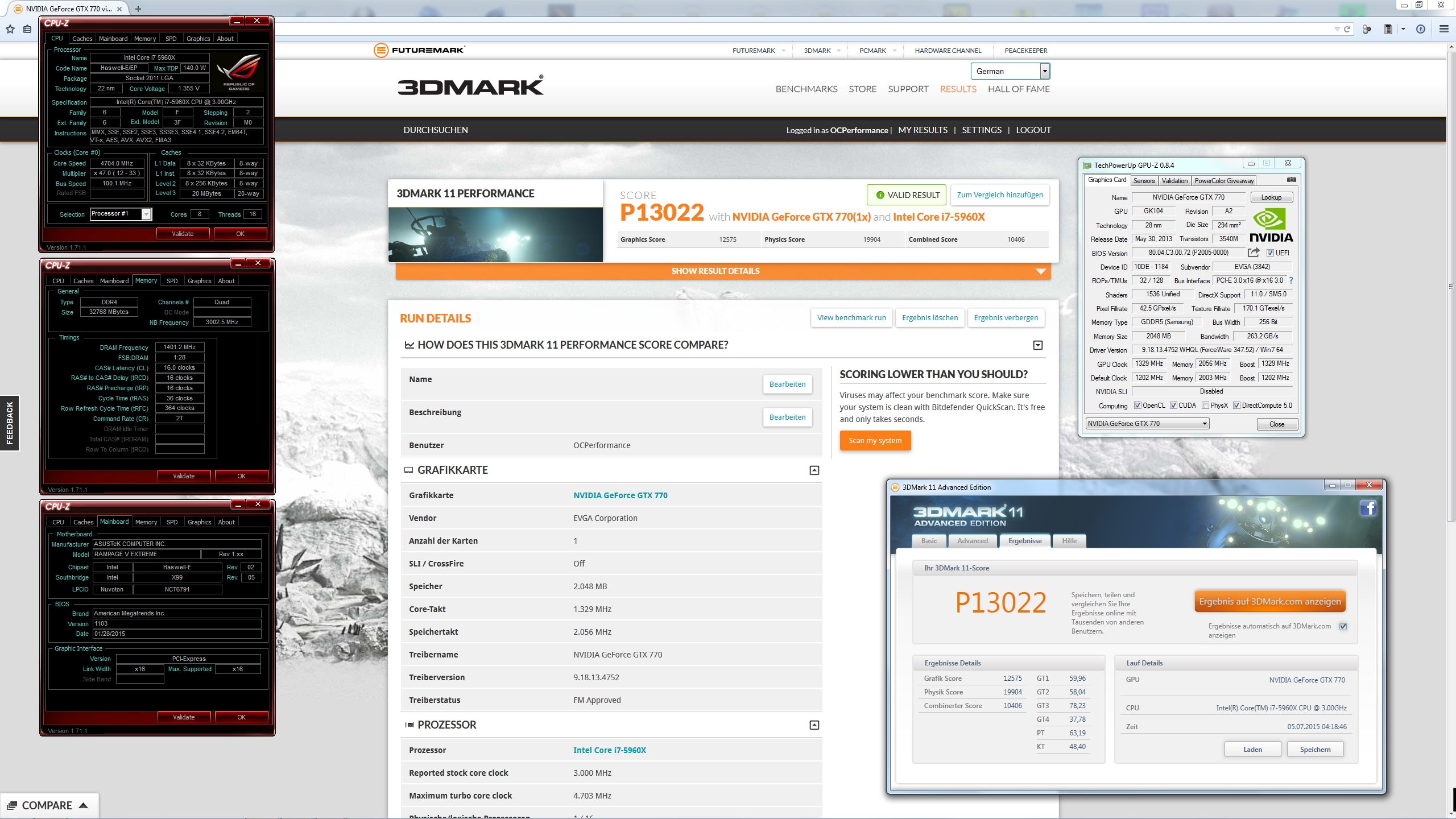
Task: Expand the Compare panel at bottom left
Action: [49, 805]
